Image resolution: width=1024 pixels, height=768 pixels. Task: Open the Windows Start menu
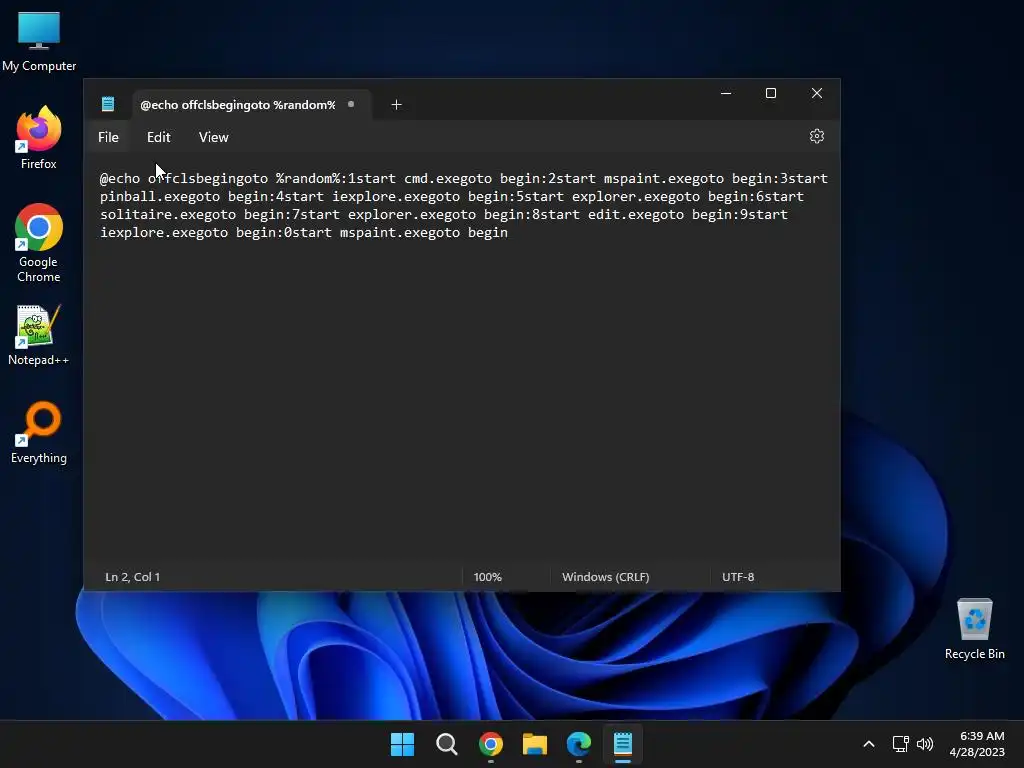point(402,744)
